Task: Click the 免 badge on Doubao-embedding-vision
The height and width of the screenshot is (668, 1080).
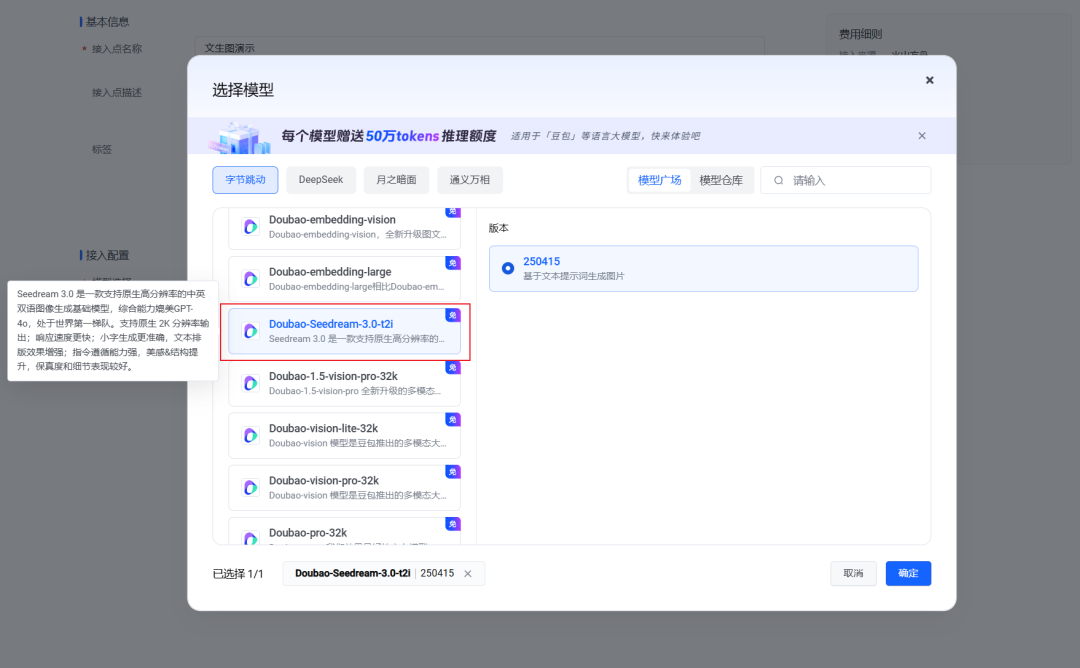Action: point(454,211)
